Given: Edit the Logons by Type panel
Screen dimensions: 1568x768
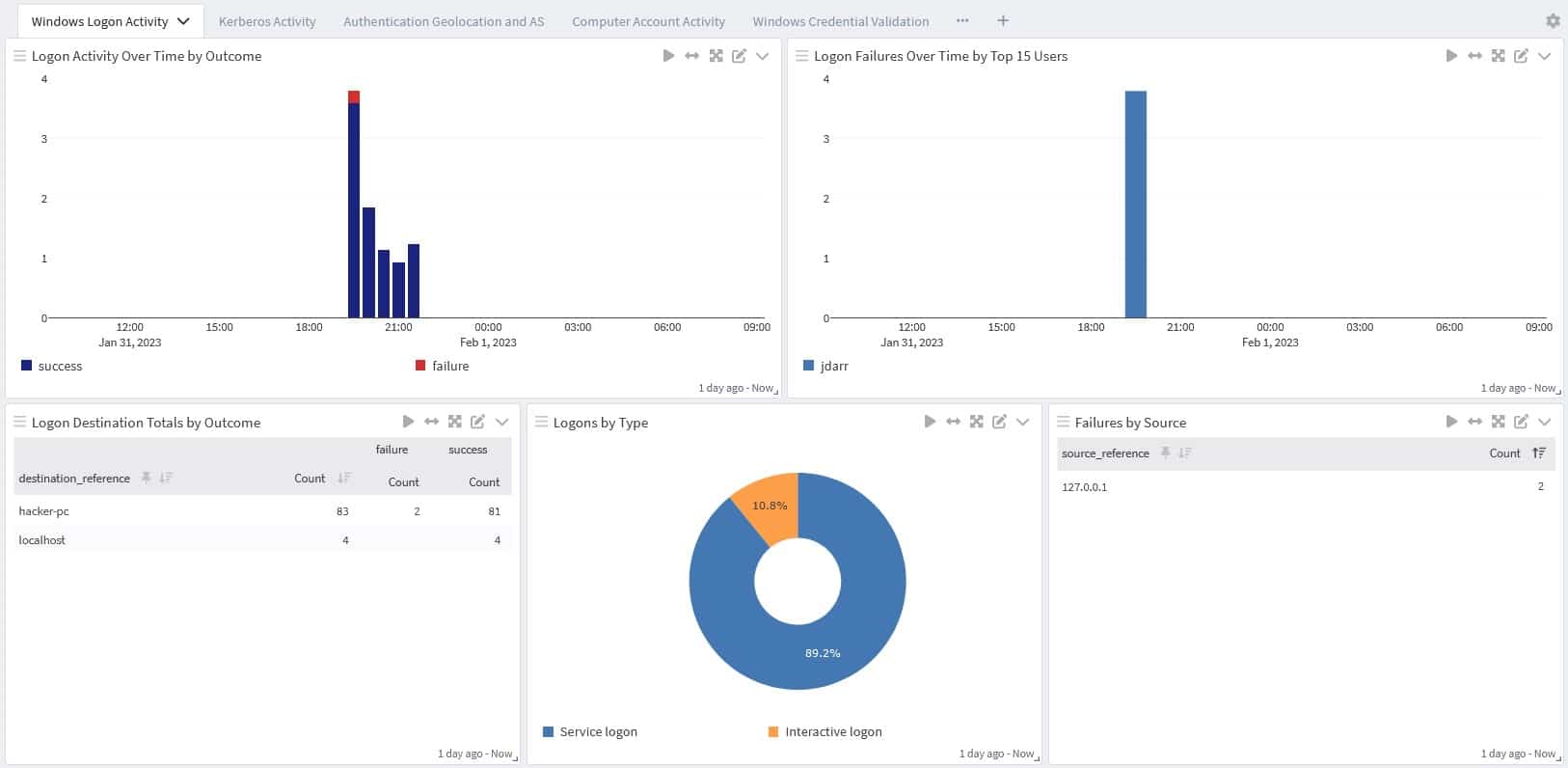Looking at the screenshot, I should [999, 422].
